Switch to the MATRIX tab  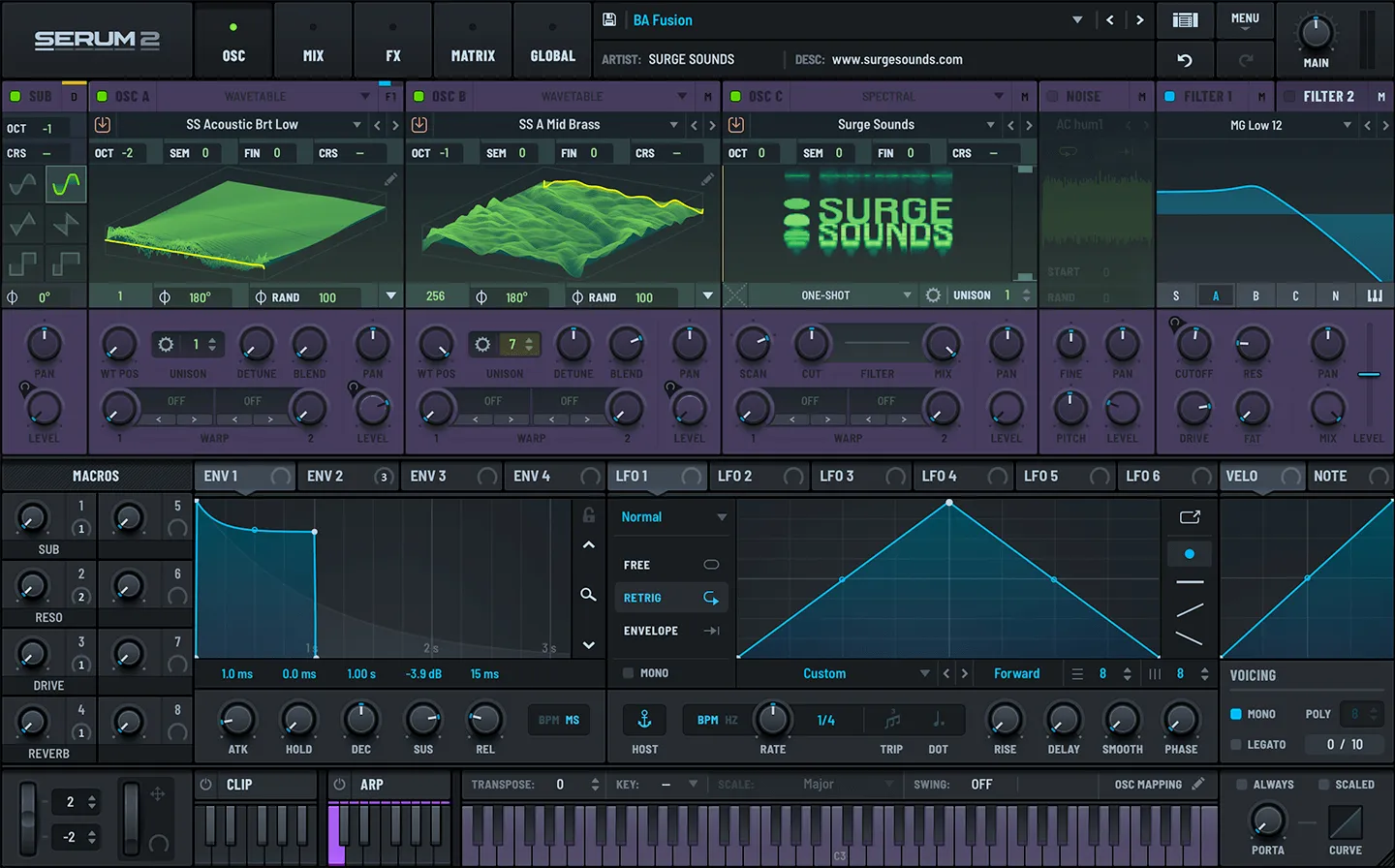click(473, 41)
